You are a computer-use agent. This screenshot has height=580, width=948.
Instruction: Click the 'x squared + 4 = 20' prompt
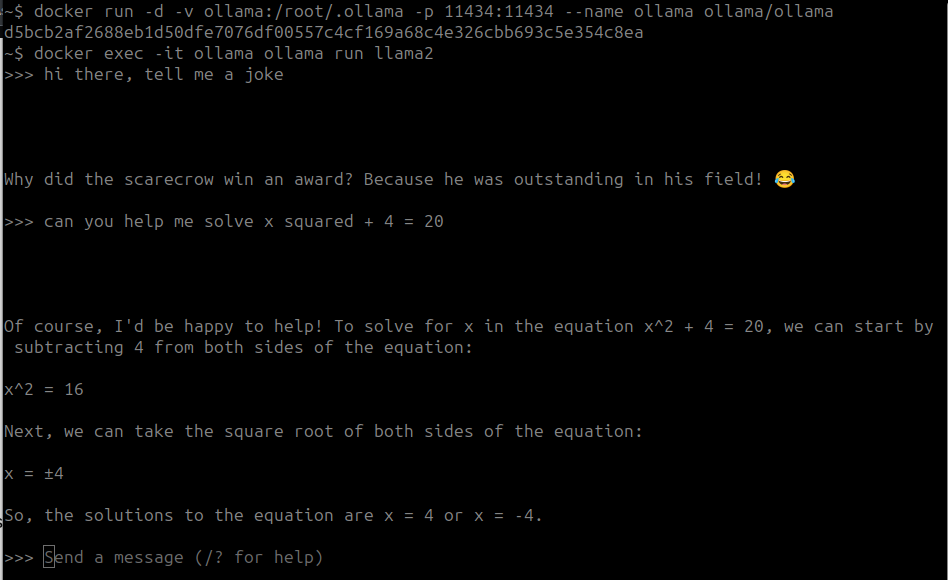point(354,221)
